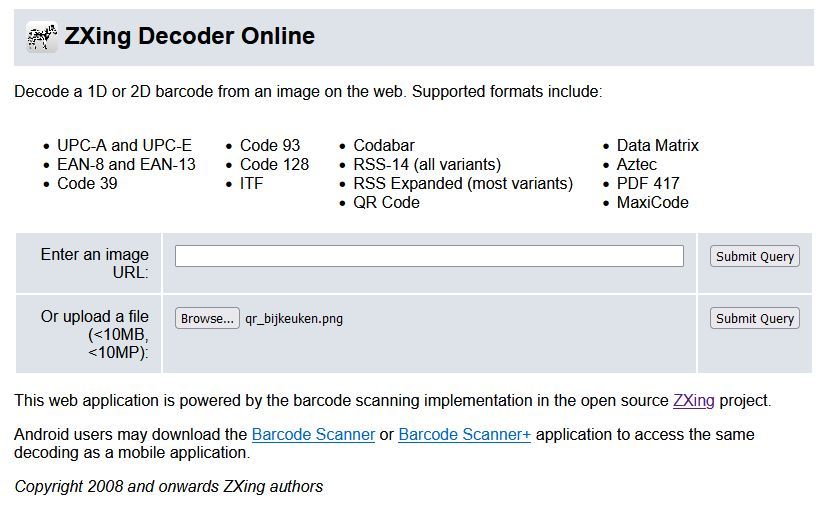This screenshot has height=506, width=818.
Task: Click the ZXing Decoder Online heading
Action: tap(189, 36)
